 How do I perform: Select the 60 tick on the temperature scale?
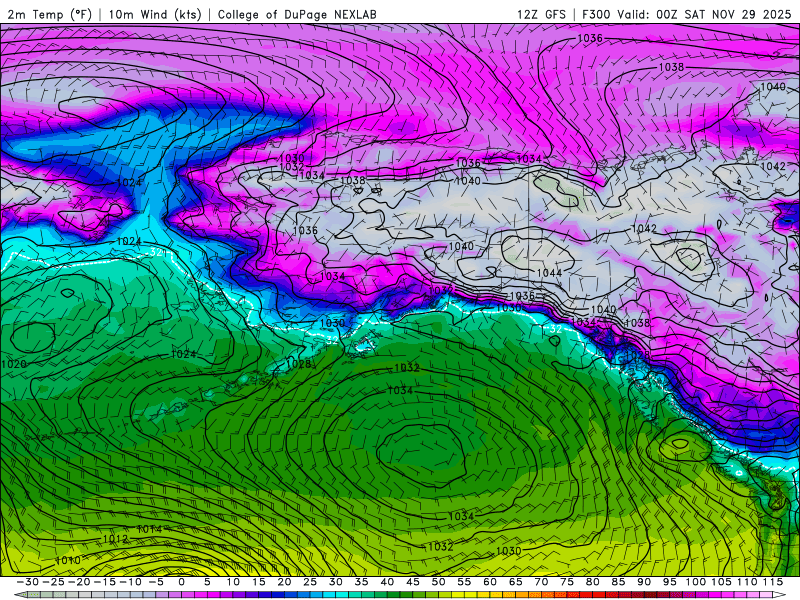(490, 582)
